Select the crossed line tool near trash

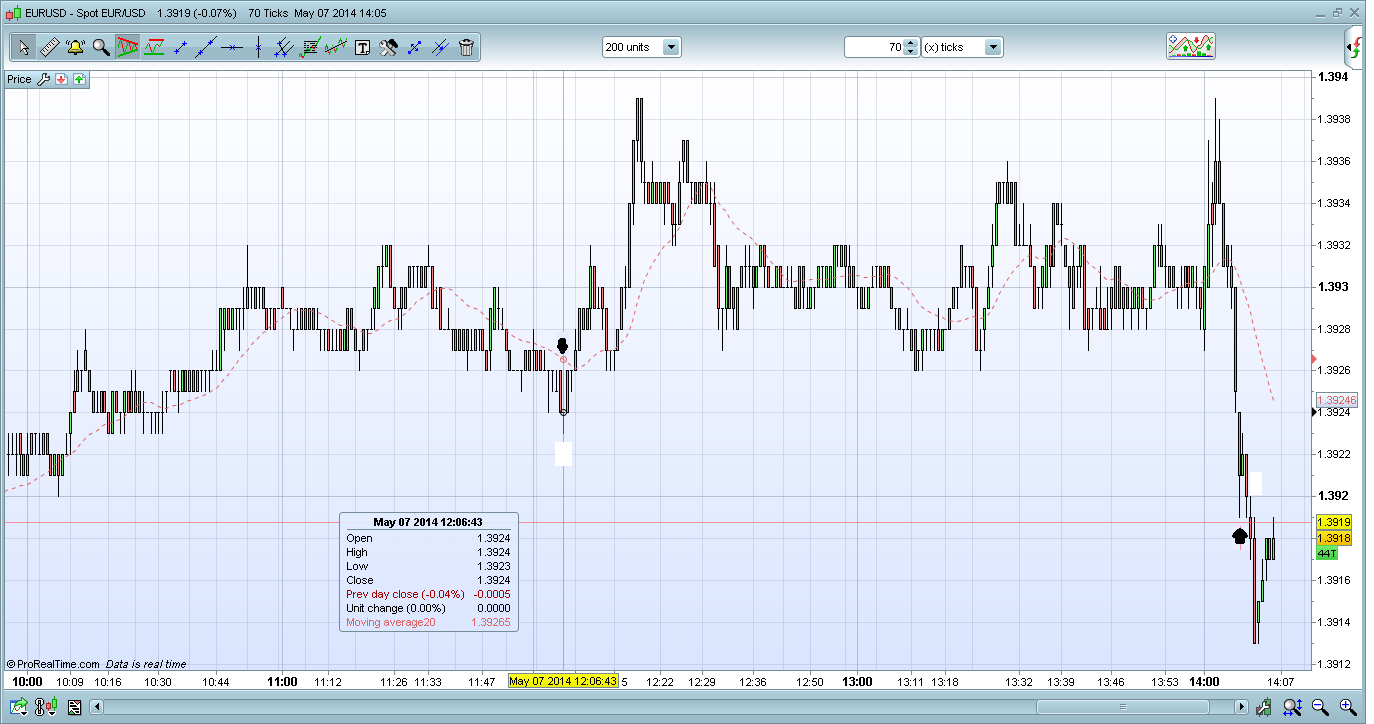441,47
